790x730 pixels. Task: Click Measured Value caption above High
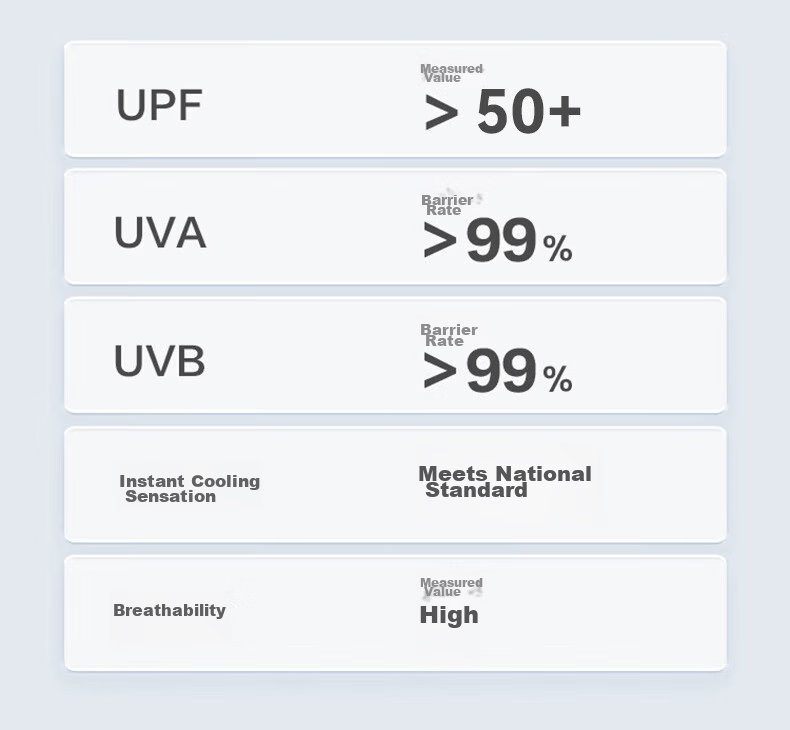click(x=451, y=587)
